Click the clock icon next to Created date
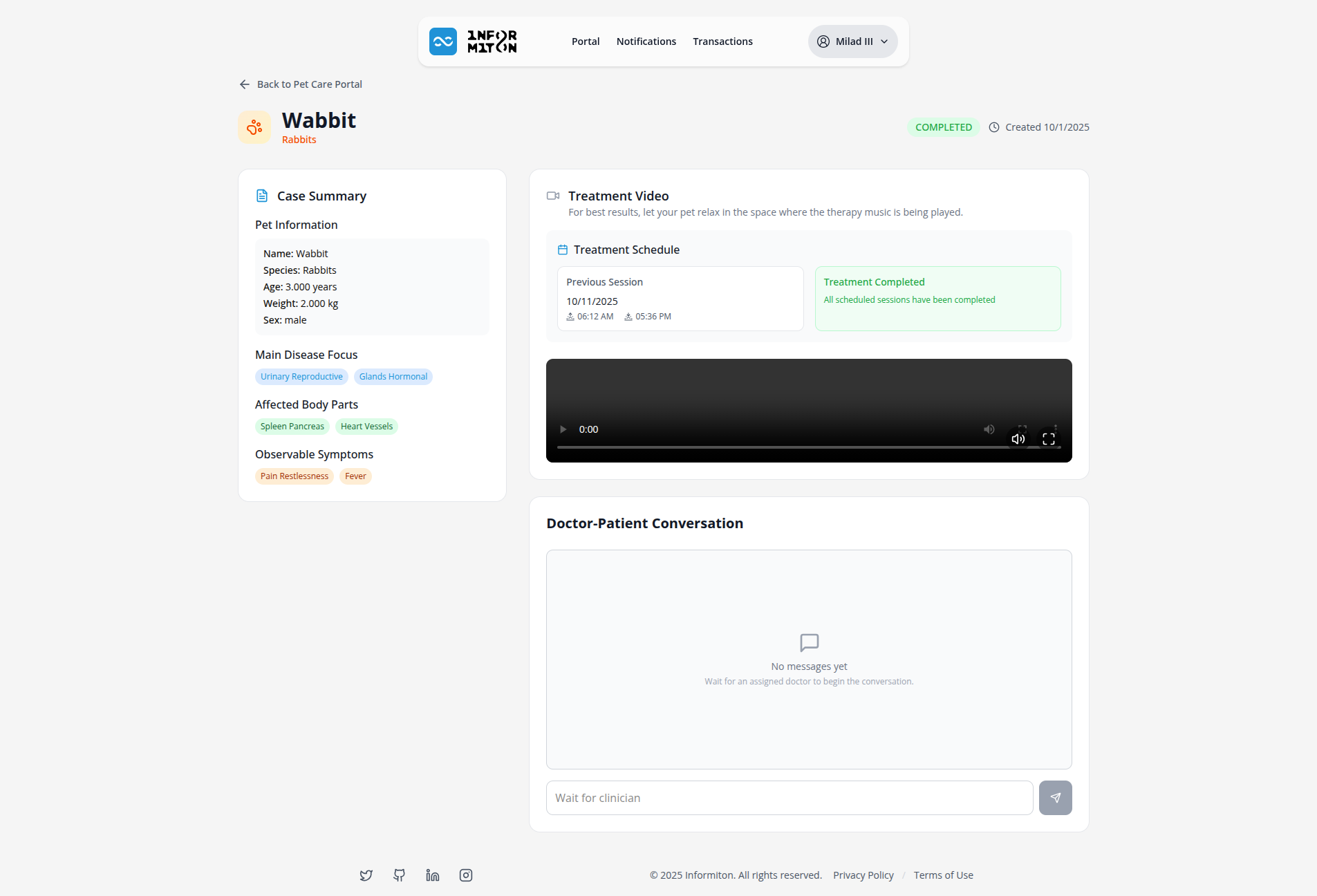Screen dimensions: 1317x896 [x=994, y=127]
